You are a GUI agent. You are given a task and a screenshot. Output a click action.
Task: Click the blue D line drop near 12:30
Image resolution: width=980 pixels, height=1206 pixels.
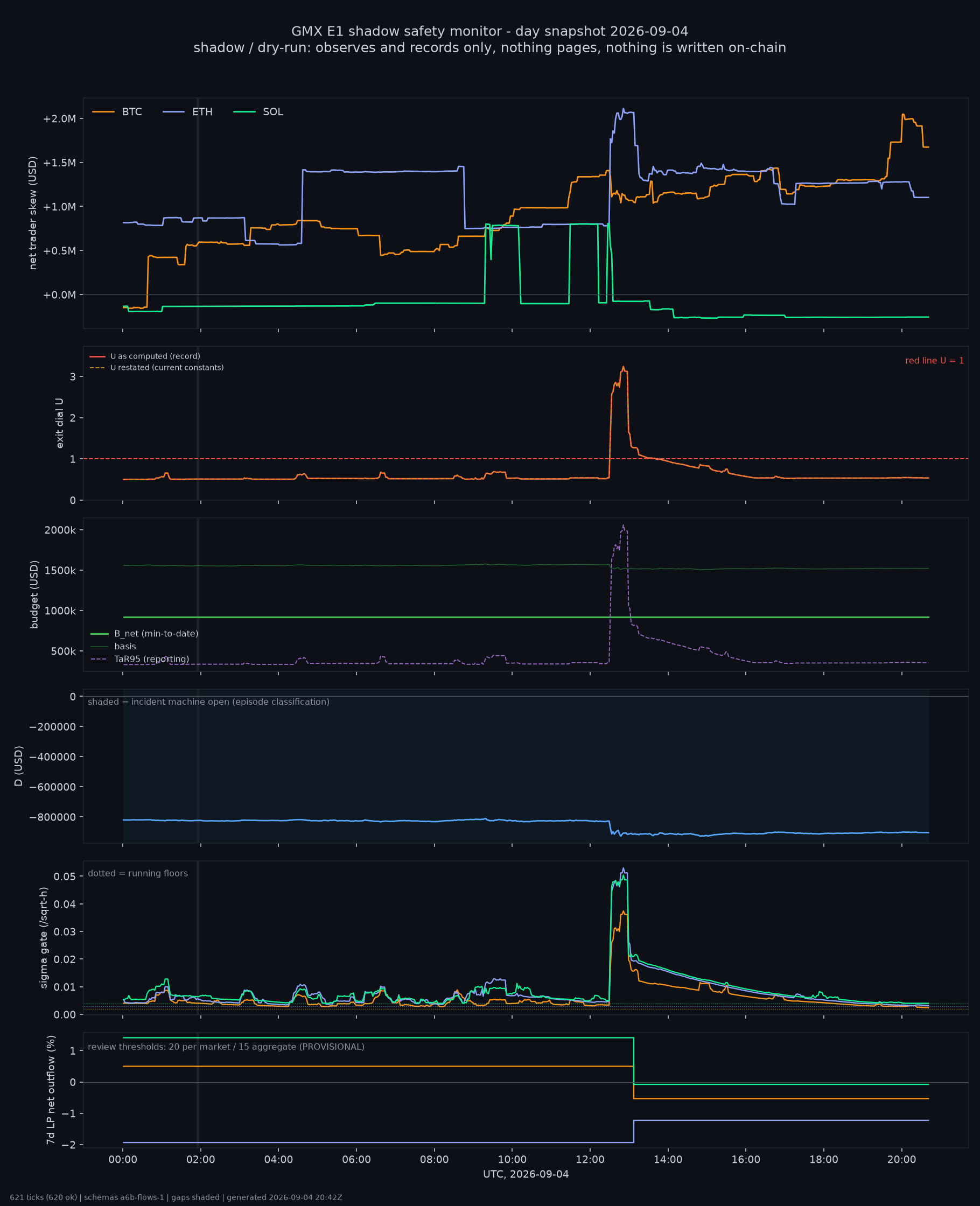[x=610, y=826]
